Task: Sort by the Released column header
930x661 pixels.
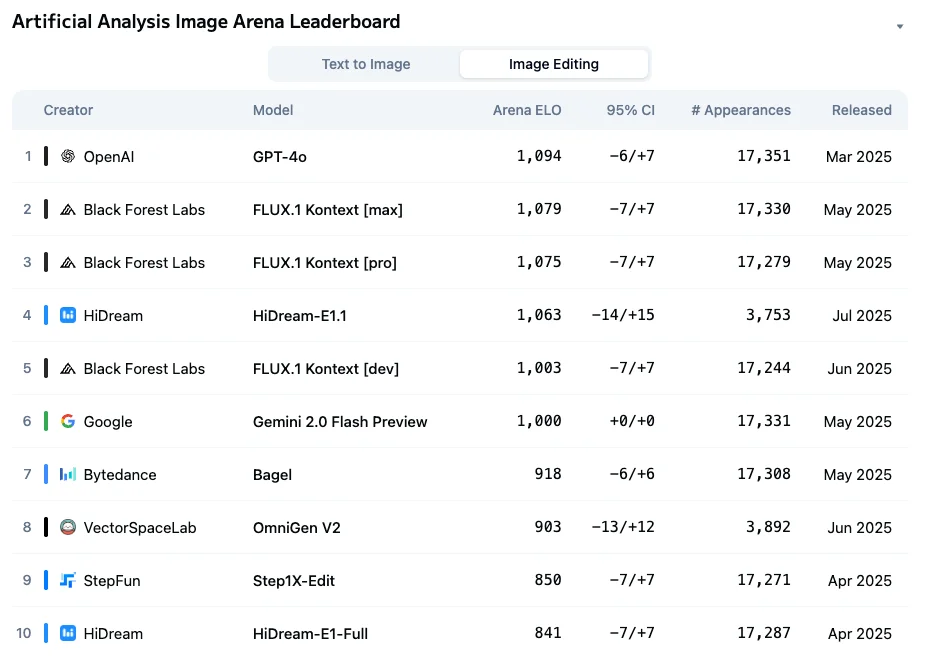Action: (x=861, y=110)
